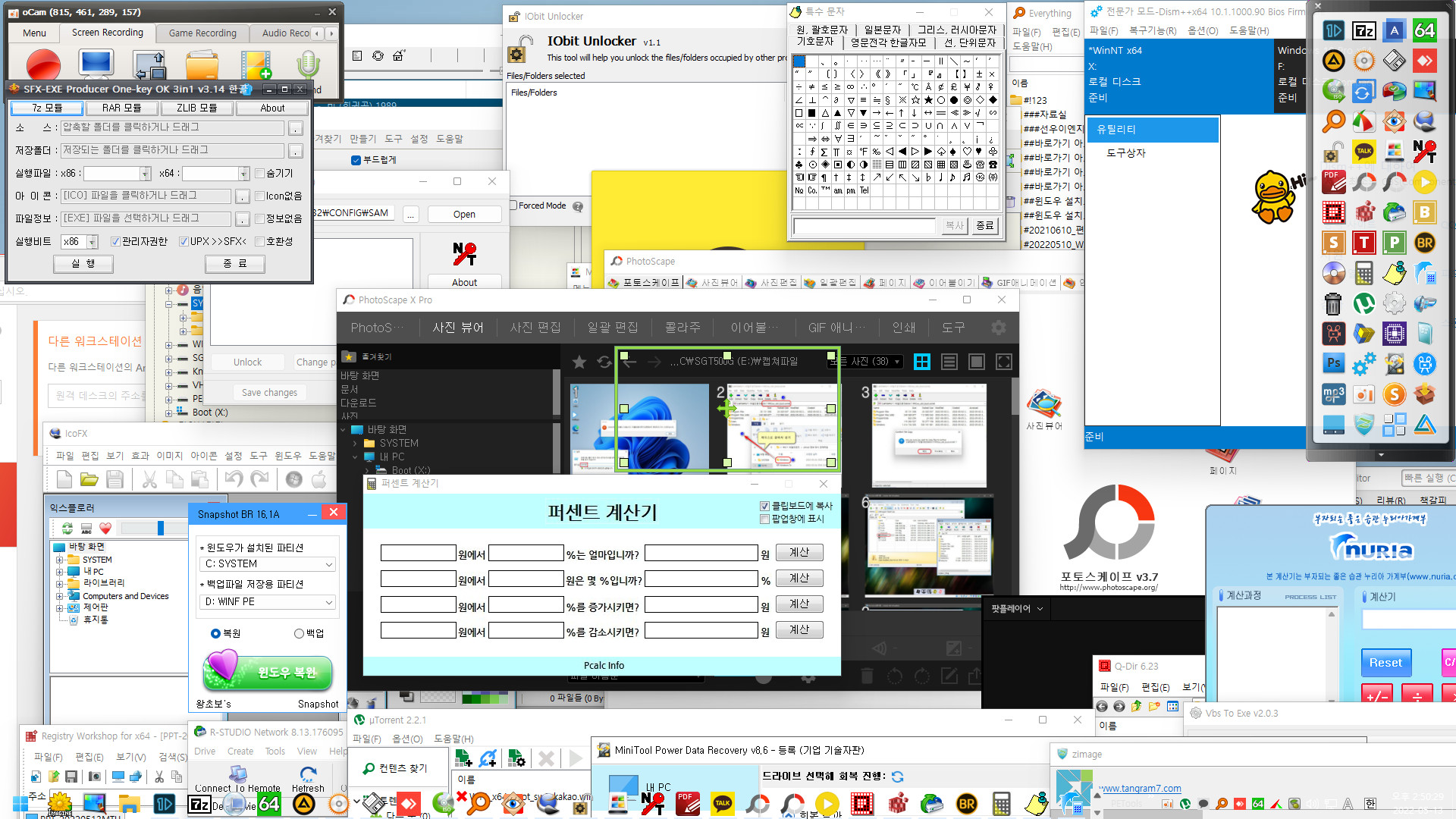The image size is (1456, 819).
Task: Click trash can icon in right dock
Action: coord(1333,303)
